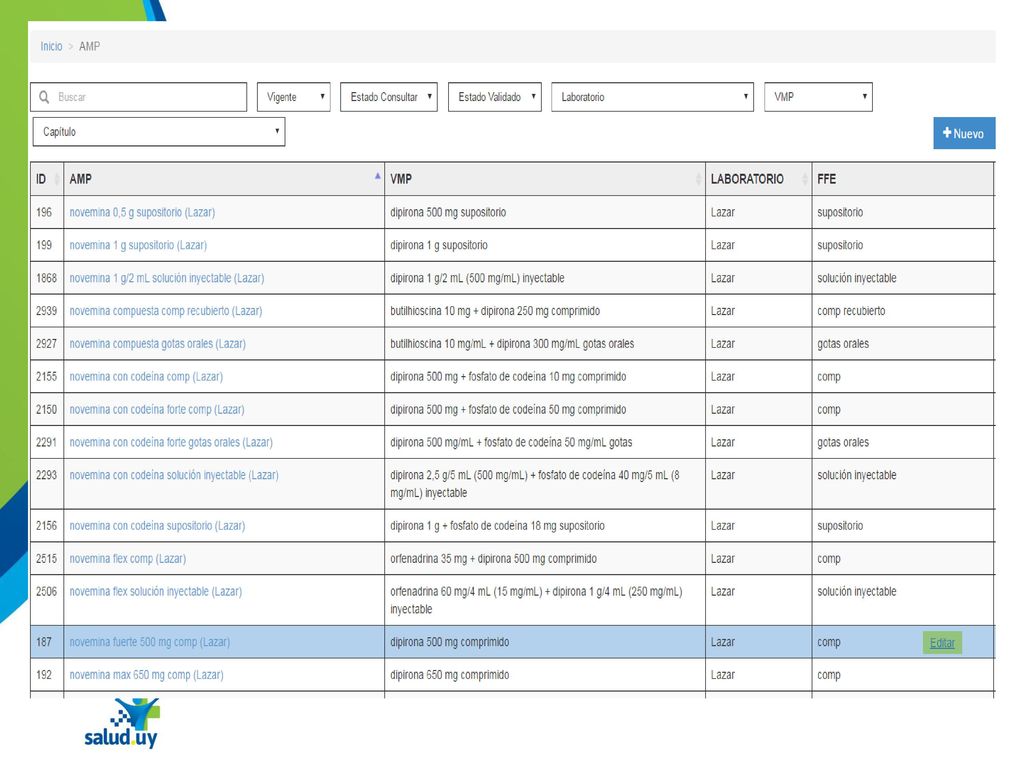Open the Capítulo dropdown
This screenshot has width=1024, height=768.
tap(159, 132)
